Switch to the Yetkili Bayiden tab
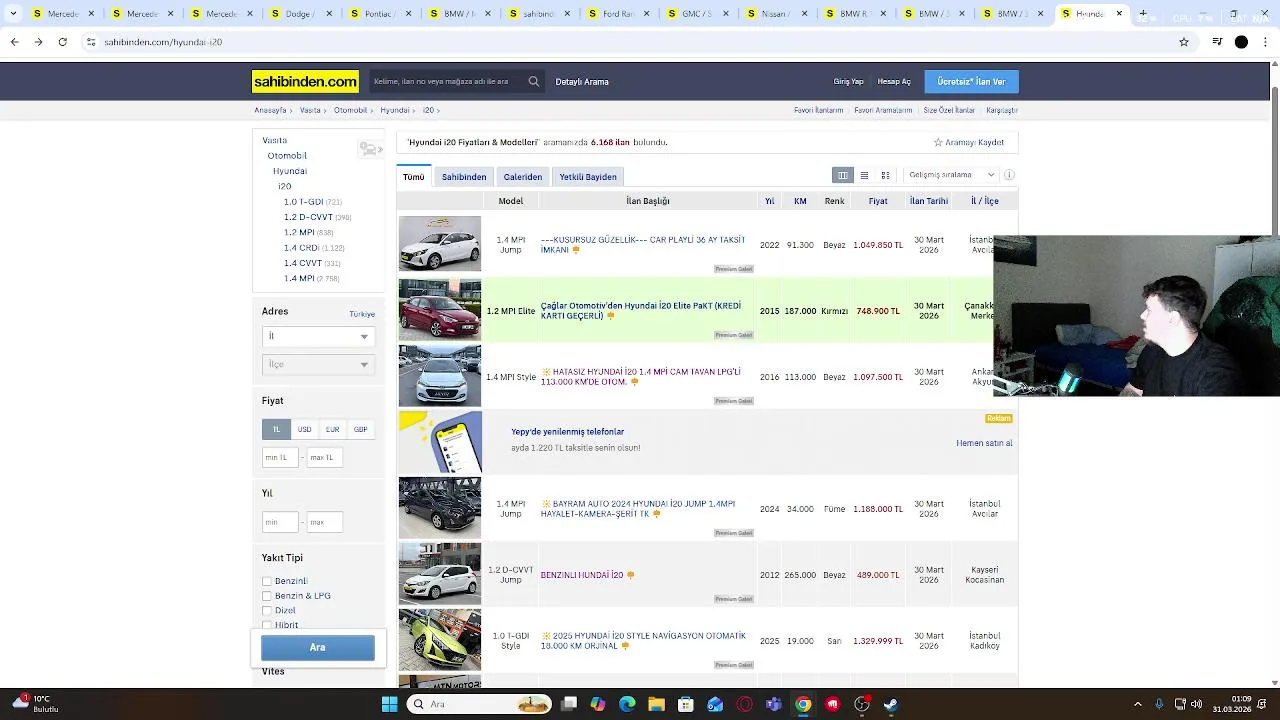Viewport: 1280px width, 720px height. (x=588, y=177)
